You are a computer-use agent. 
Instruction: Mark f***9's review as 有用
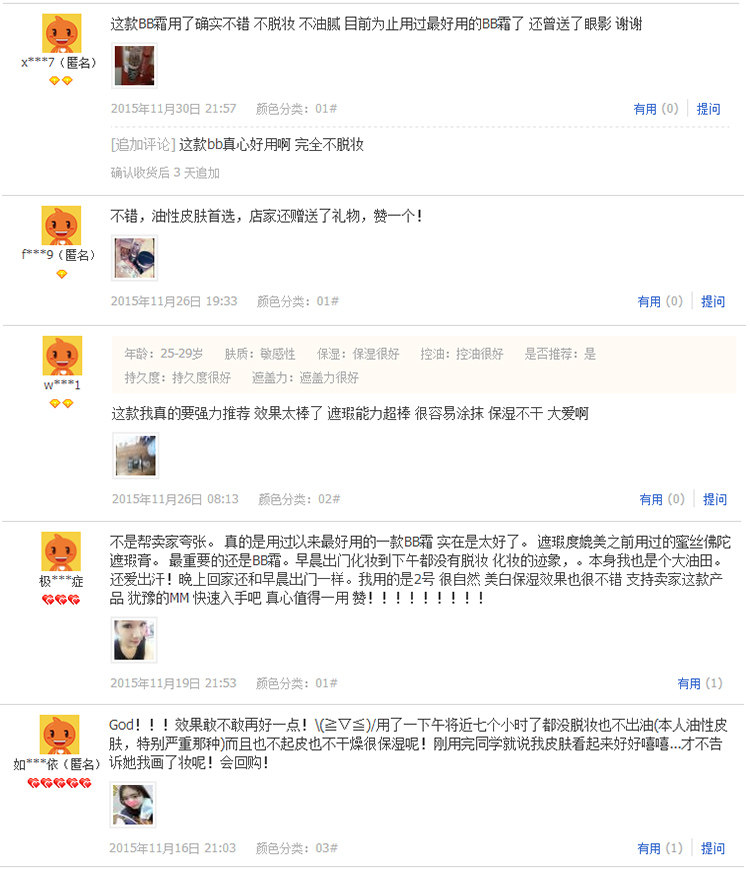(x=660, y=301)
